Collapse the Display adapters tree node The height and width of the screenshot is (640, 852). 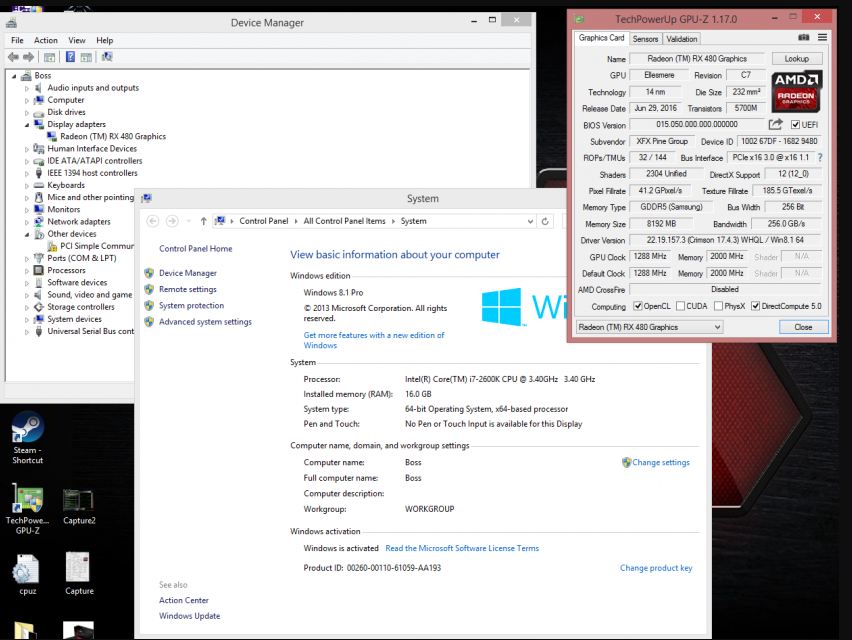tap(27, 124)
